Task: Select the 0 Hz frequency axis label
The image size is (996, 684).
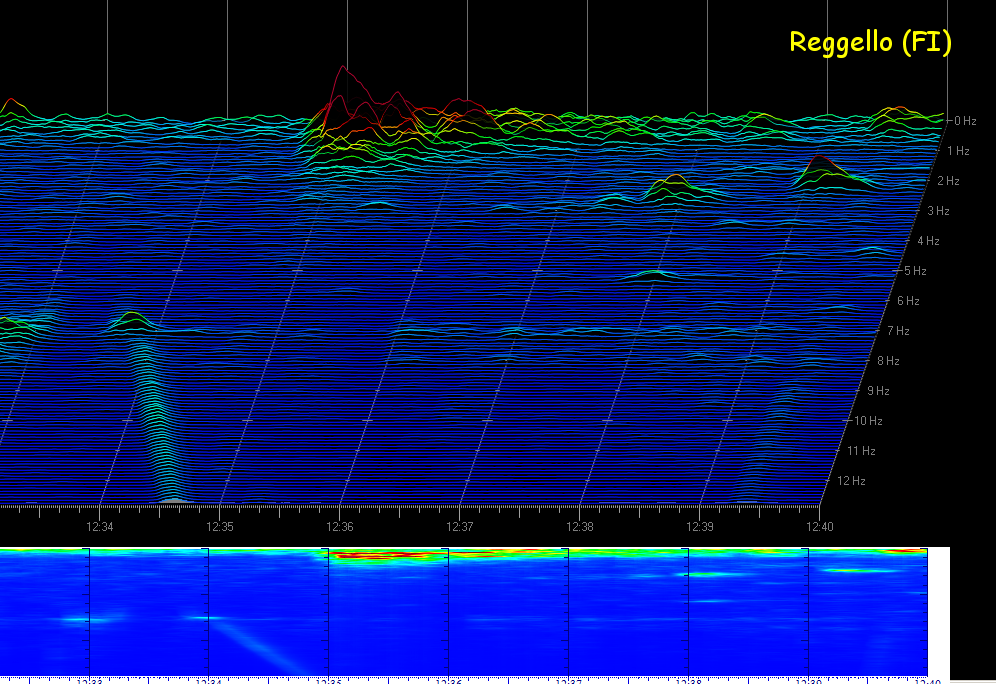Action: pos(964,121)
